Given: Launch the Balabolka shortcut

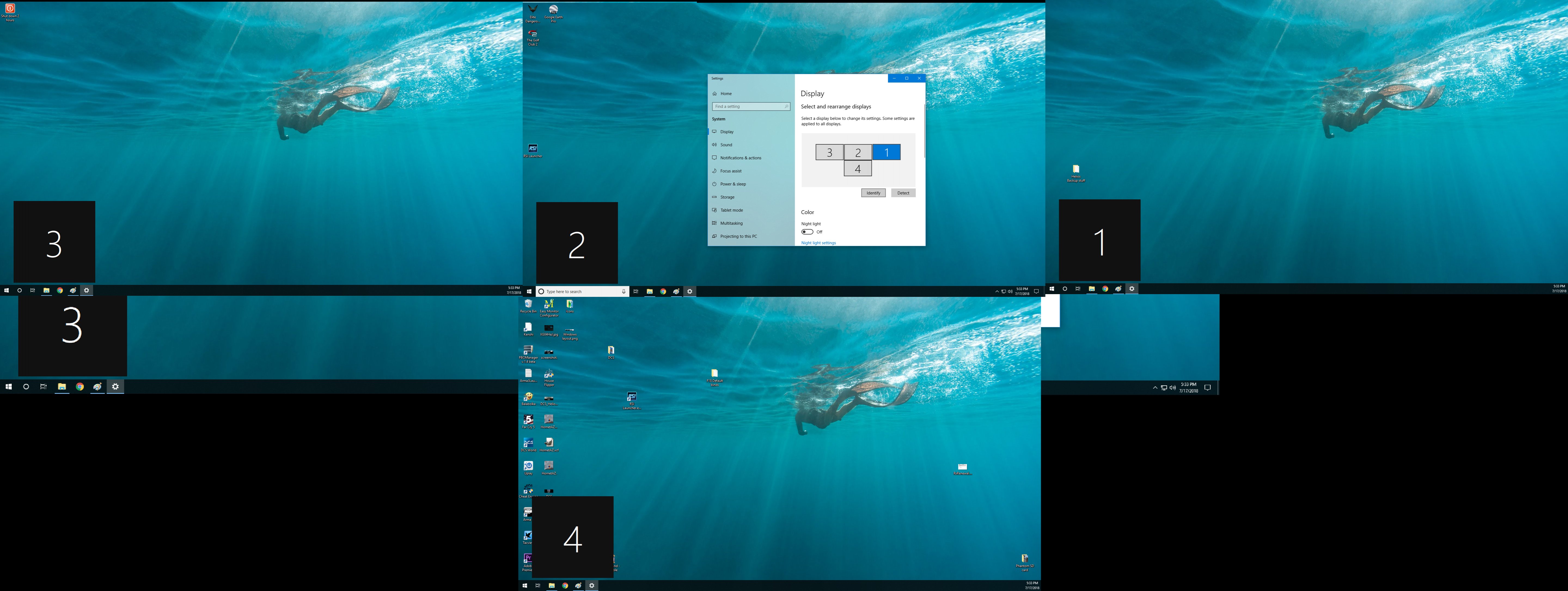Looking at the screenshot, I should click(528, 399).
